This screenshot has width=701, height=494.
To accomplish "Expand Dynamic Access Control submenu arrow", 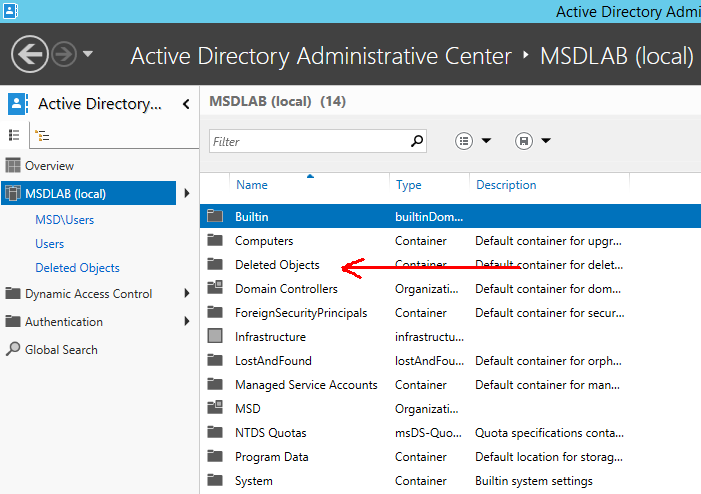I will (x=187, y=294).
